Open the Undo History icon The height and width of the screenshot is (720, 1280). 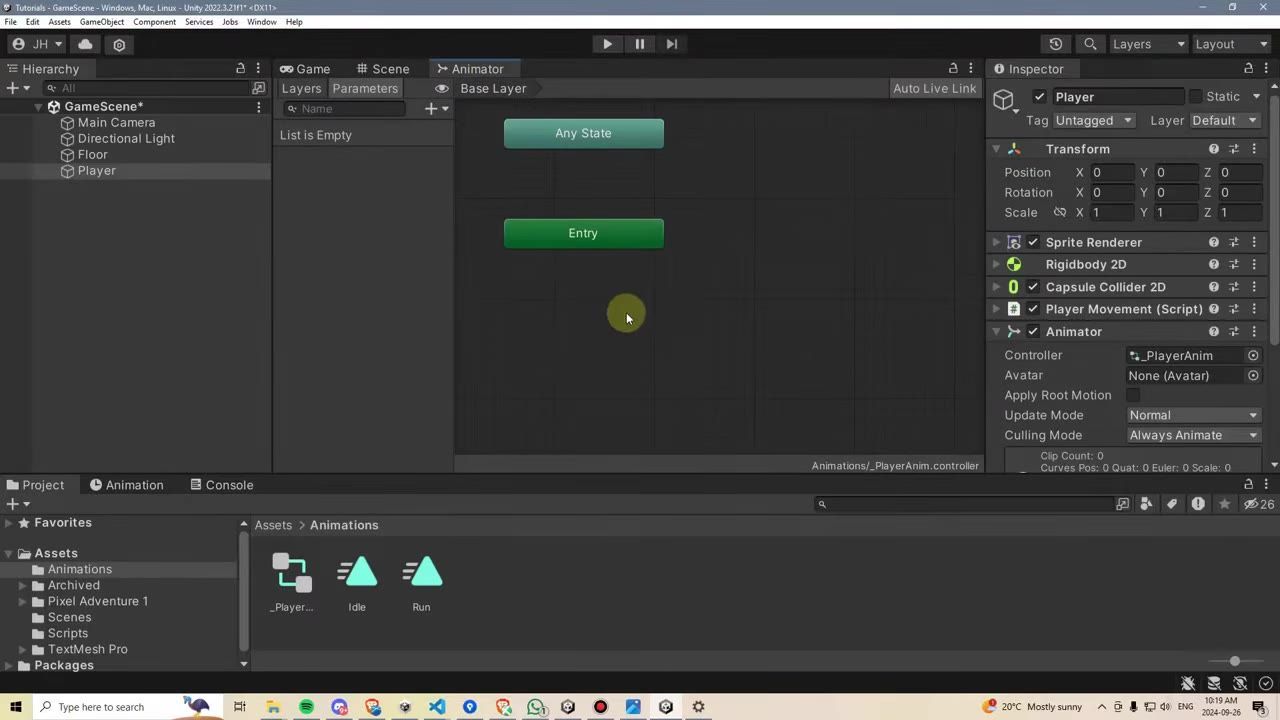click(x=1056, y=44)
